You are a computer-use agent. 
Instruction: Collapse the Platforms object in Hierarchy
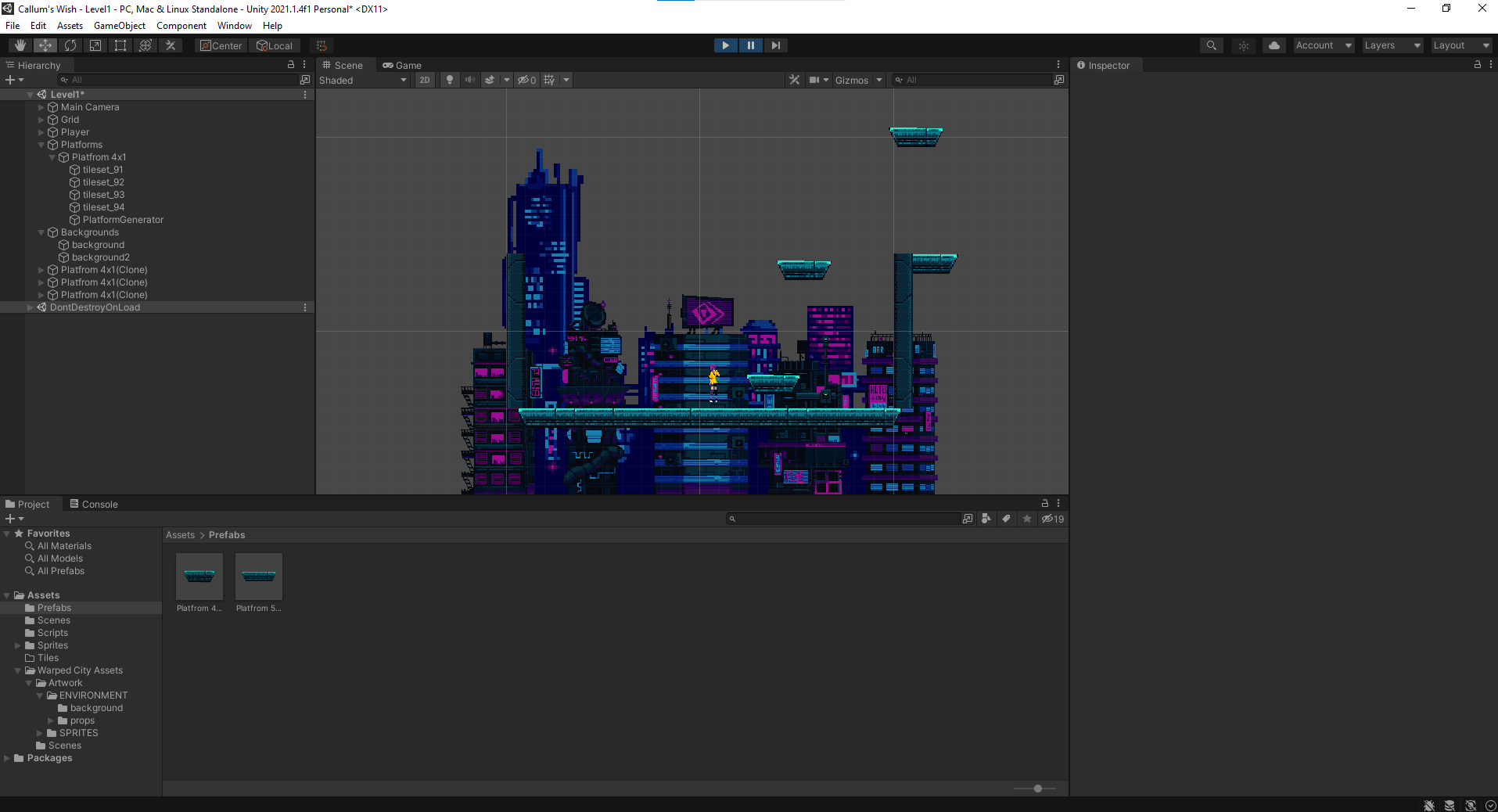coord(41,145)
